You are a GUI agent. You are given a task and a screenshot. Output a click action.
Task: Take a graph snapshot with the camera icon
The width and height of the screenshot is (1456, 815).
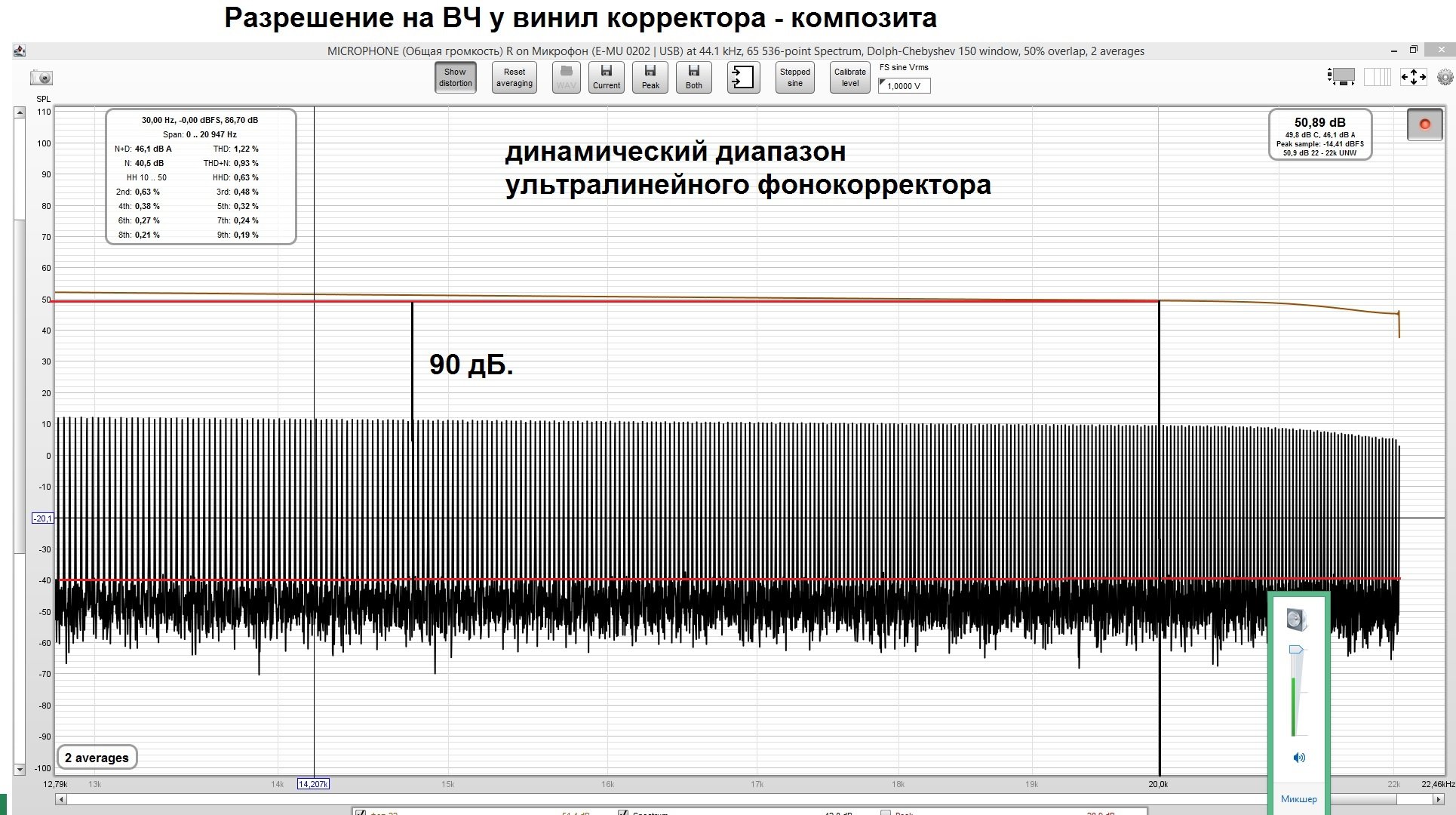click(41, 78)
